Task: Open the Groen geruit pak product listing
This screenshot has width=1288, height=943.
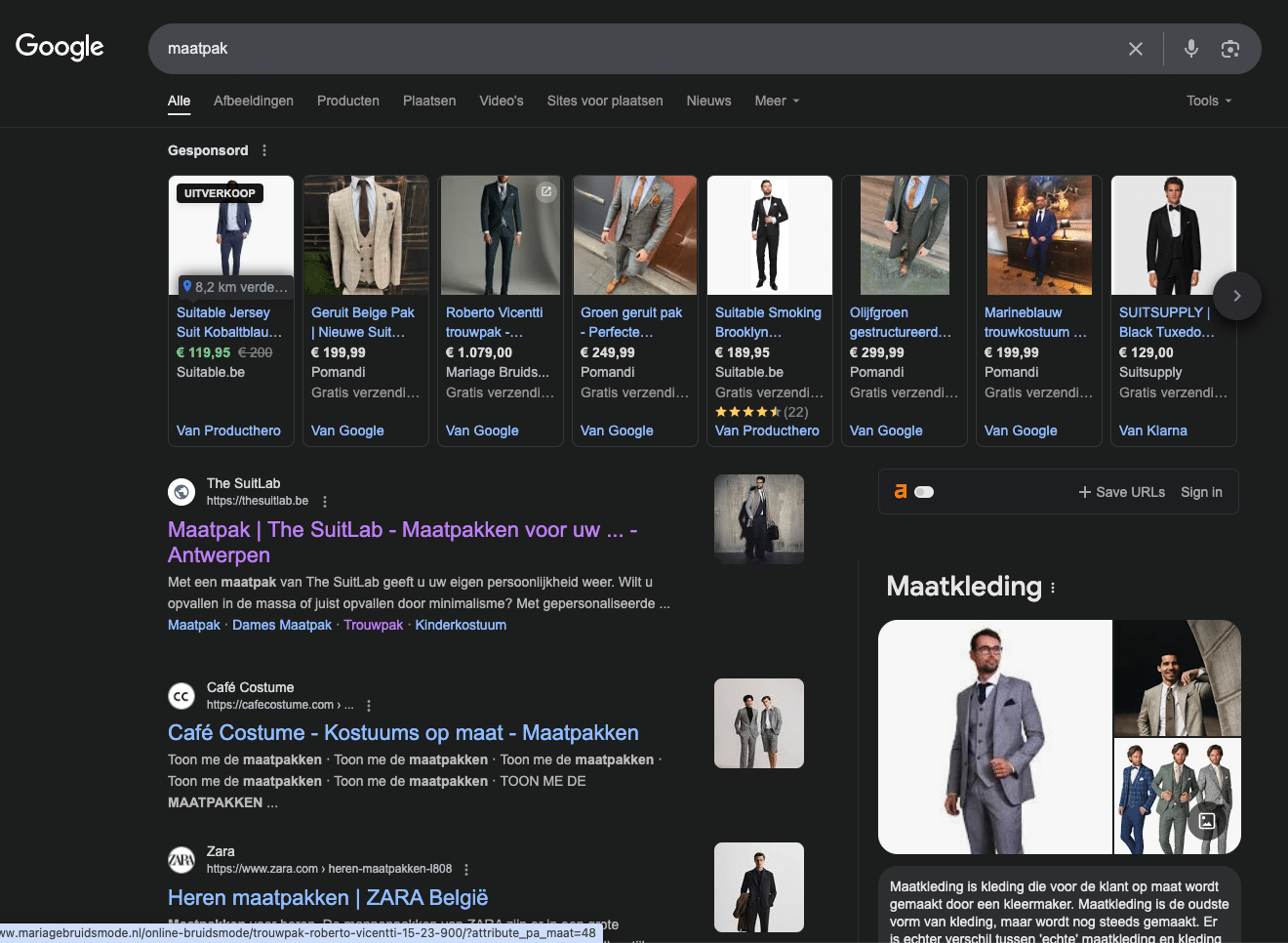Action: [x=631, y=322]
